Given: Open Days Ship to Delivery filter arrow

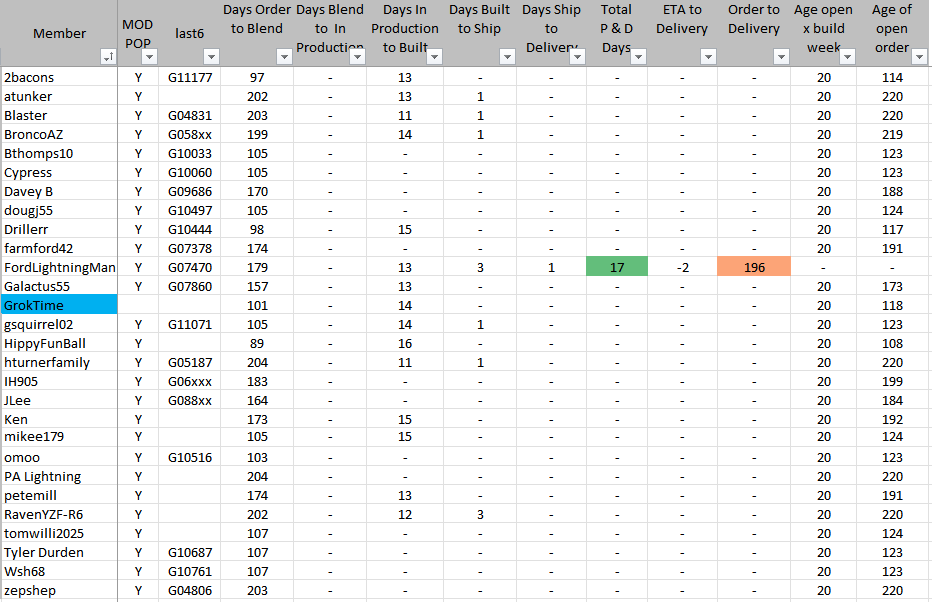Looking at the screenshot, I should click(x=577, y=58).
